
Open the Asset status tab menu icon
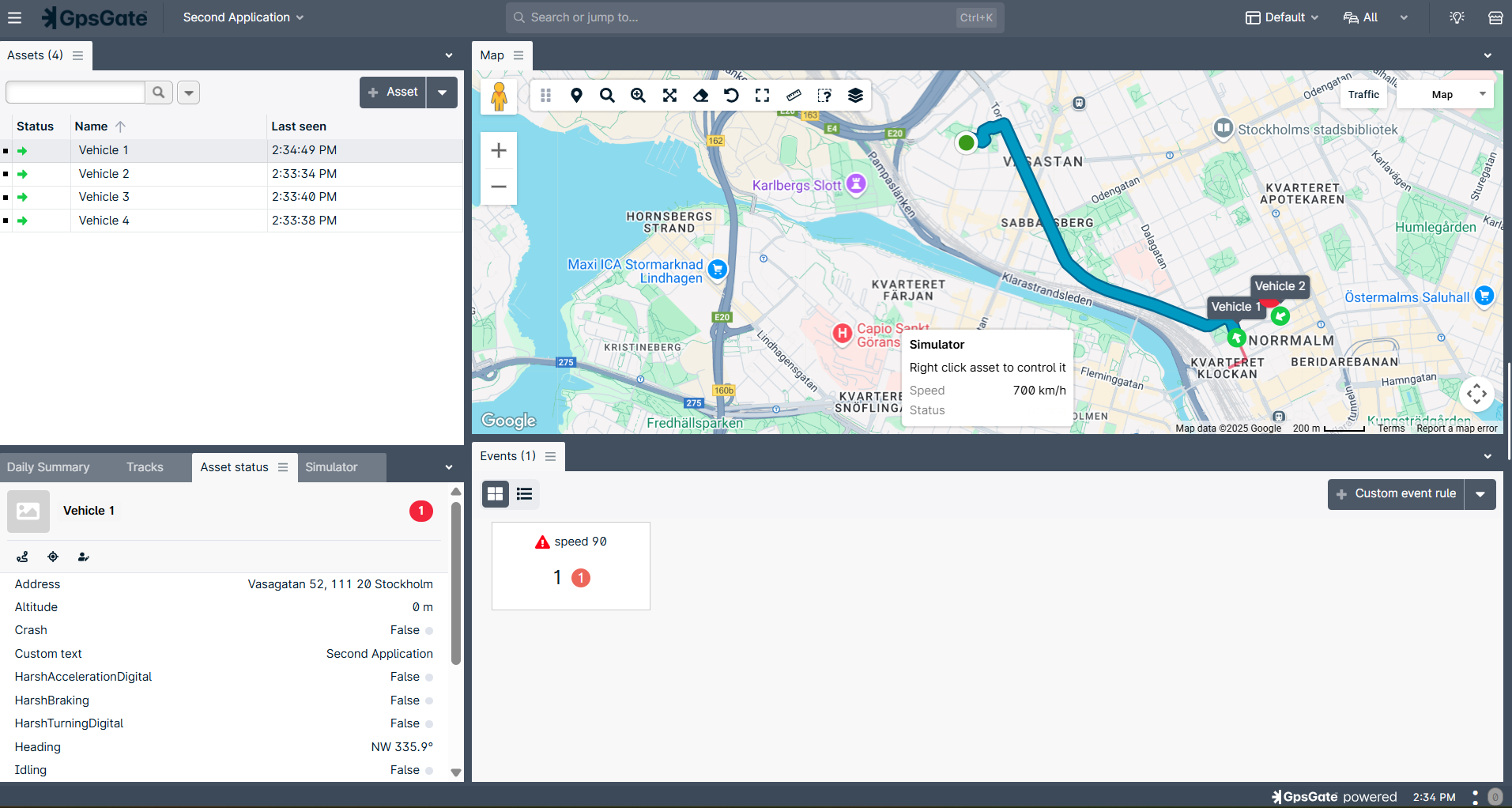coord(283,467)
